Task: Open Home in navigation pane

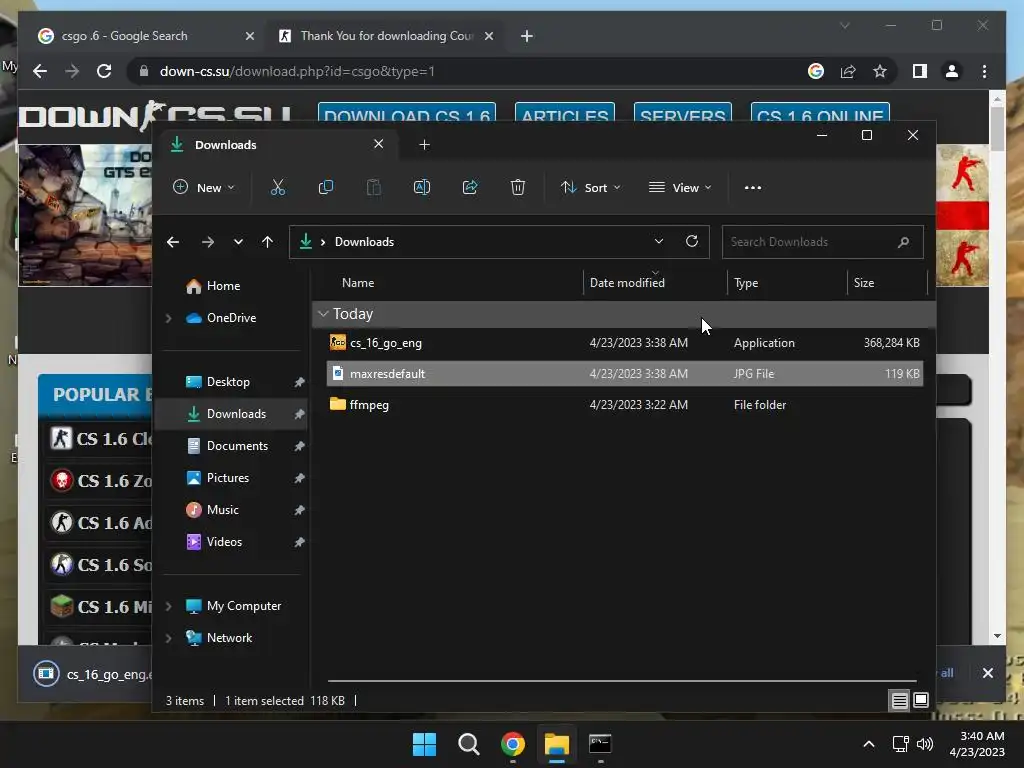Action: 223,286
